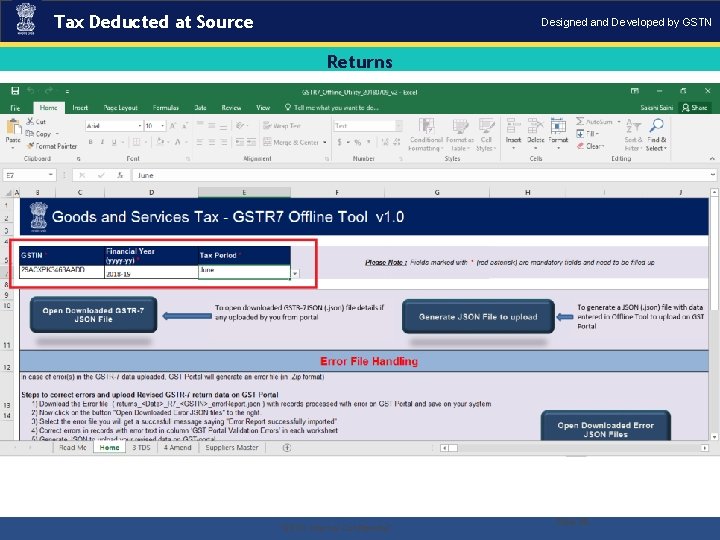
Task: Open Sort & Filter menu
Action: (633, 135)
